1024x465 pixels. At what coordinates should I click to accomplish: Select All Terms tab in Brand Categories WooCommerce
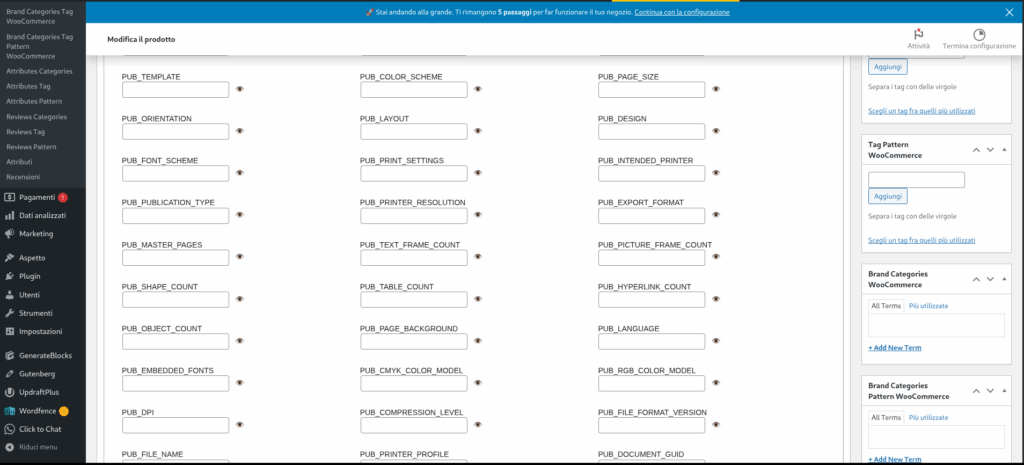(x=886, y=306)
